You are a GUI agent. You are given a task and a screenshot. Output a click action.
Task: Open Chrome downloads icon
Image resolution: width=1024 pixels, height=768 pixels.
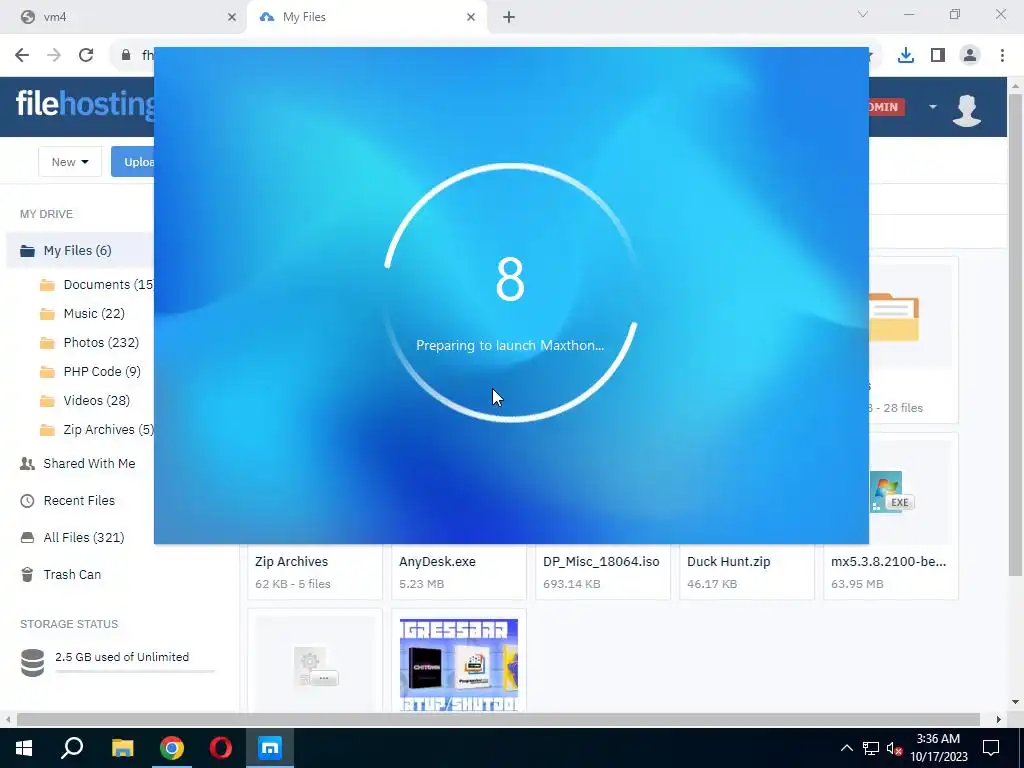(906, 55)
